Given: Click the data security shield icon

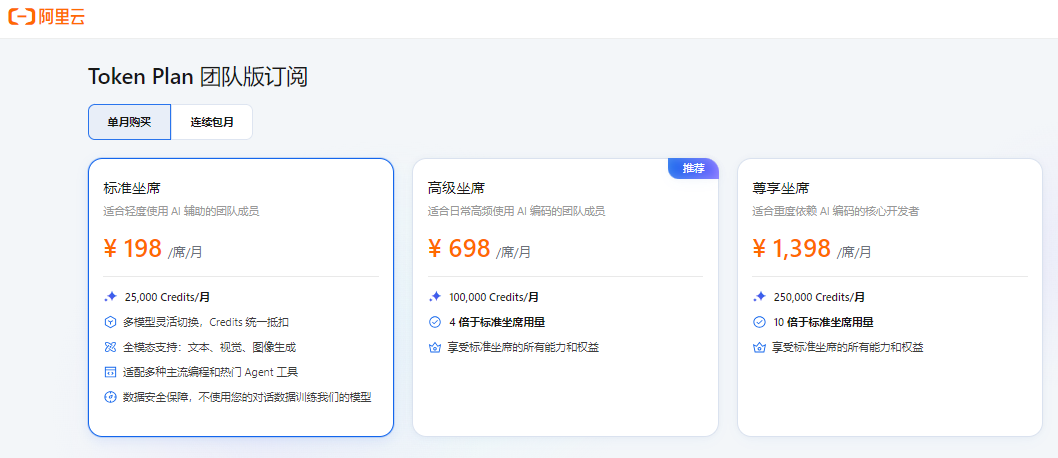Looking at the screenshot, I should click(110, 397).
